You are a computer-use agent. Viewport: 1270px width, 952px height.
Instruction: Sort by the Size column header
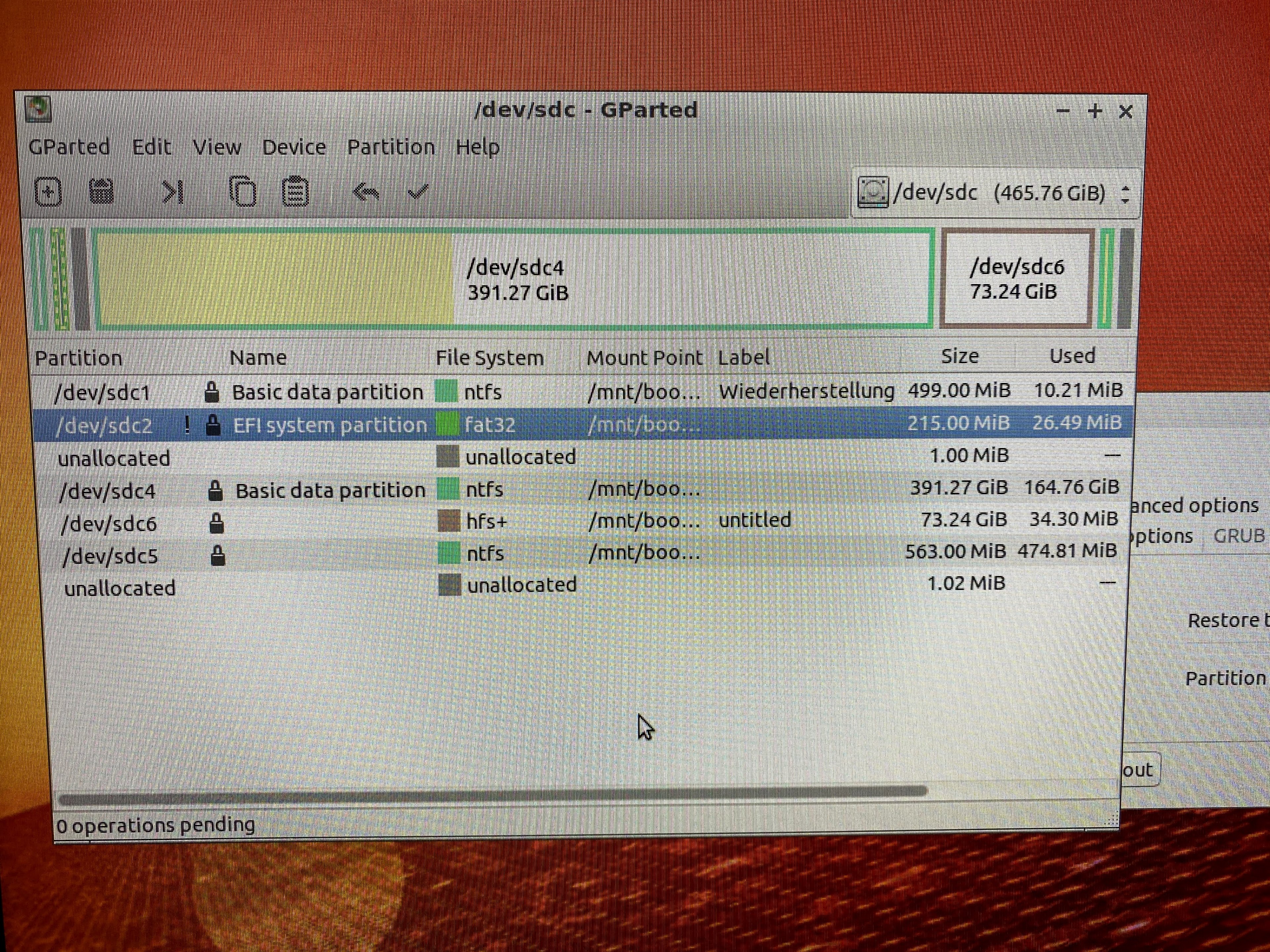pos(959,356)
